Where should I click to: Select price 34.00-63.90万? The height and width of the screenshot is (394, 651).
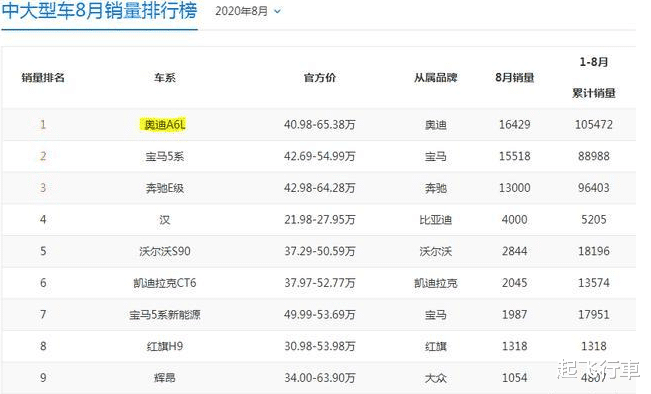pos(320,378)
